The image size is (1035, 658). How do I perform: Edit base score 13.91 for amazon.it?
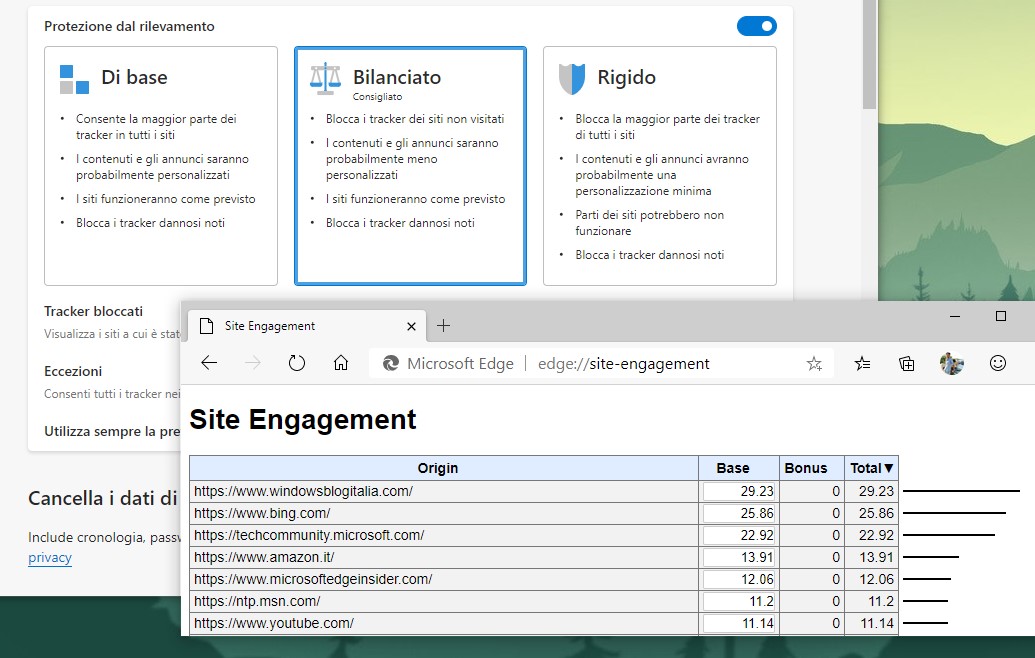(739, 558)
